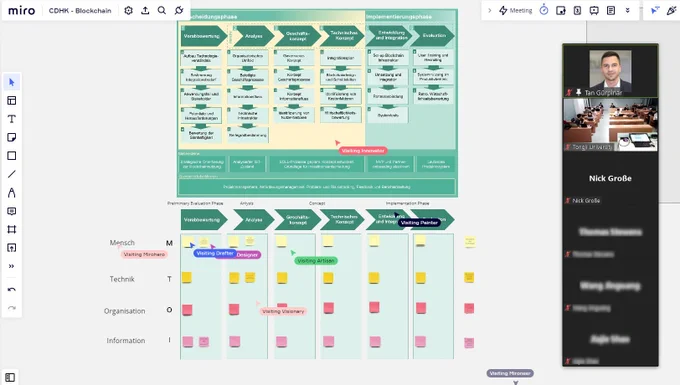
Task: Open the Meeting button
Action: [x=516, y=10]
